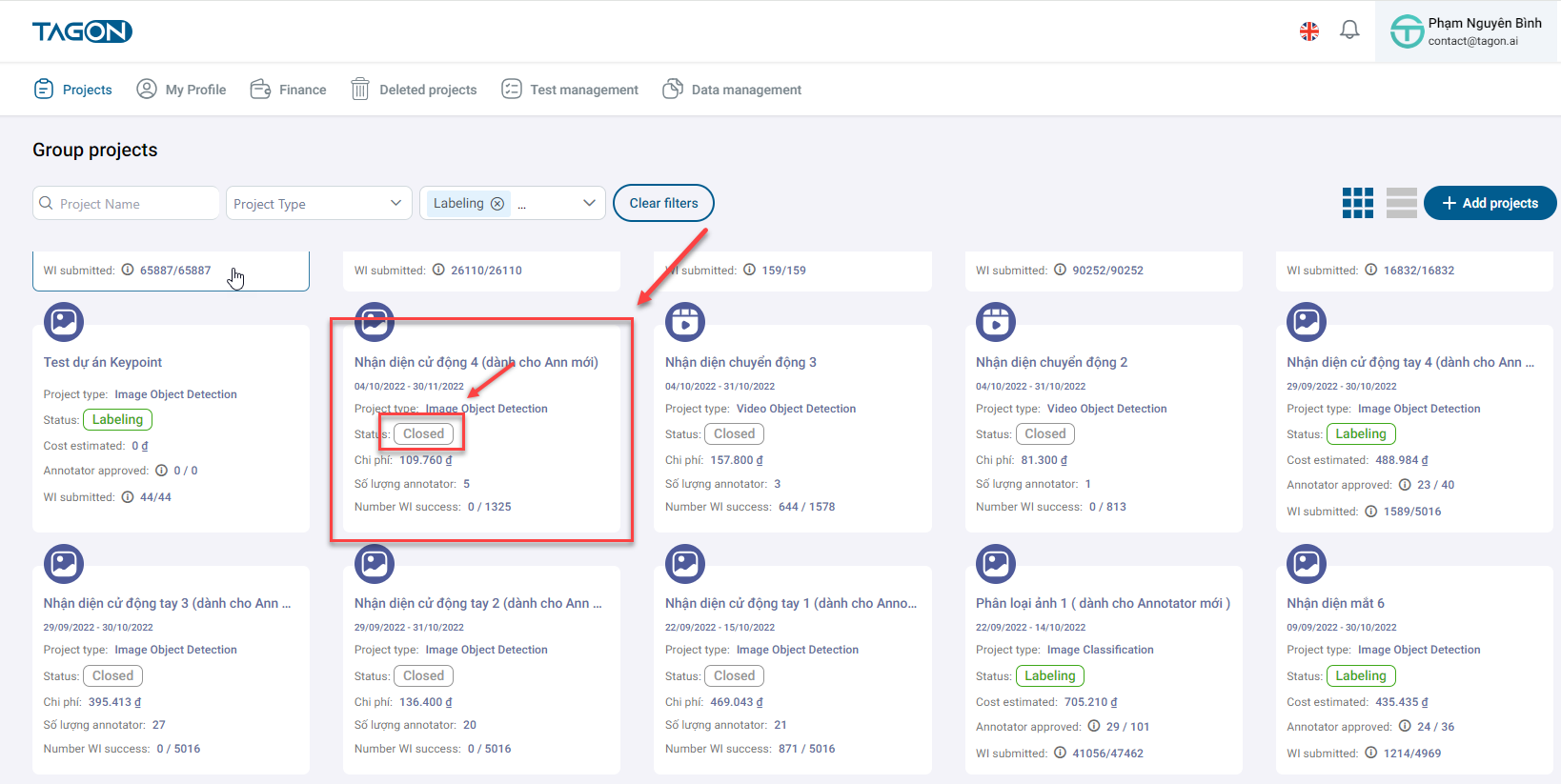Switch to grid view layout

1357,203
